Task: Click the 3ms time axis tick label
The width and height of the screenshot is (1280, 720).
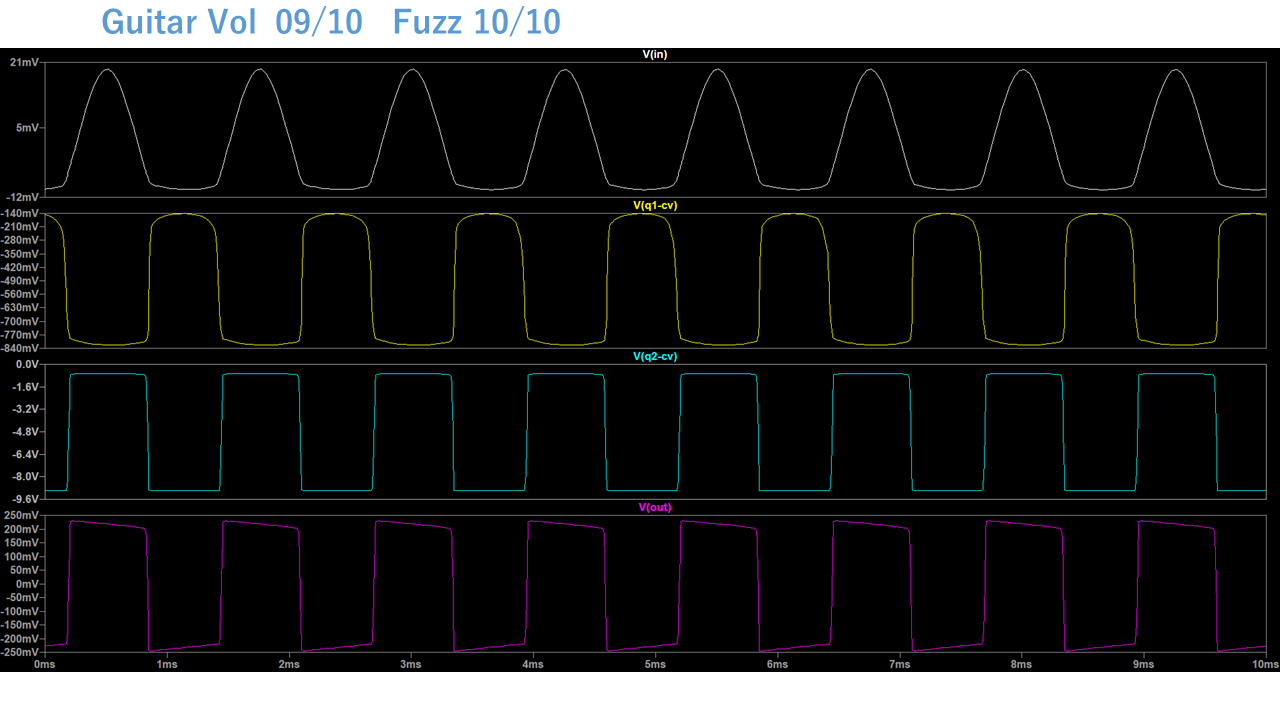Action: [411, 664]
